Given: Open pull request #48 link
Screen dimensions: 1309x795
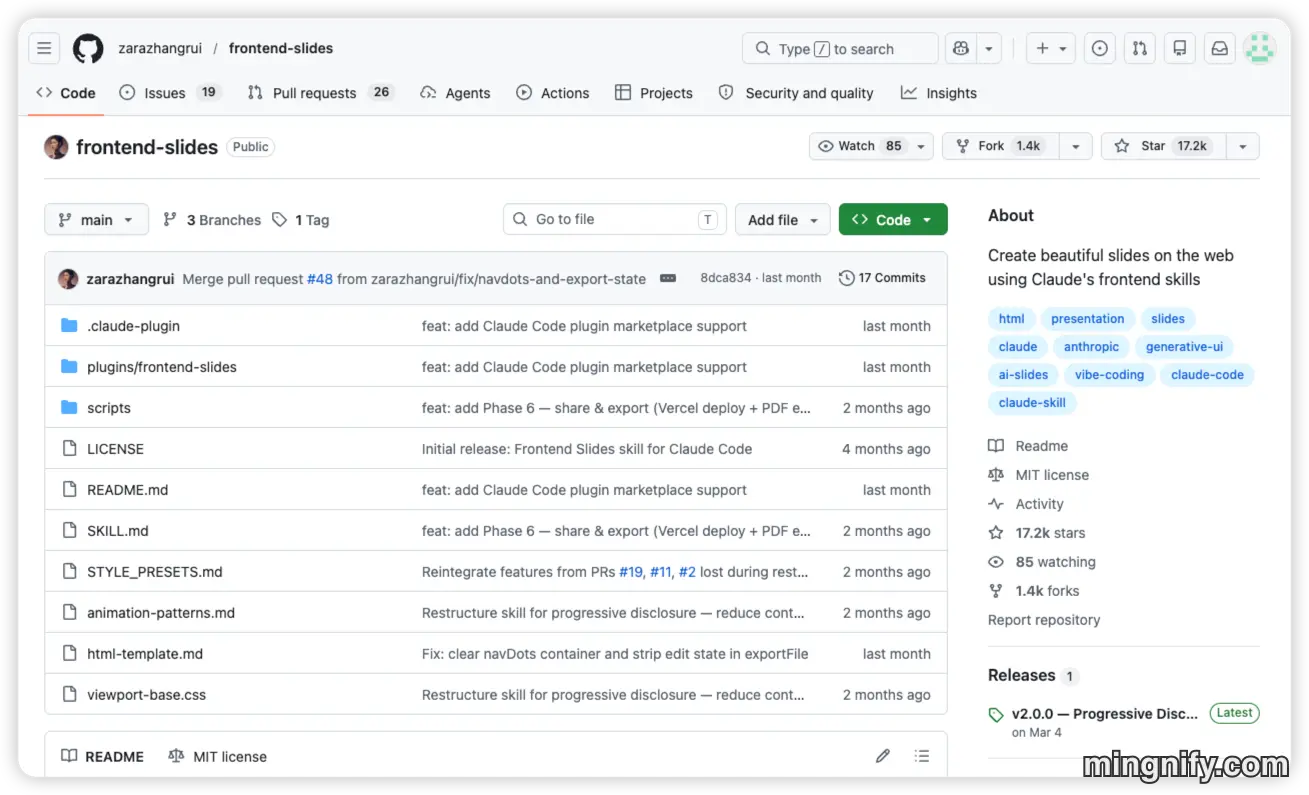Looking at the screenshot, I should click(x=320, y=279).
